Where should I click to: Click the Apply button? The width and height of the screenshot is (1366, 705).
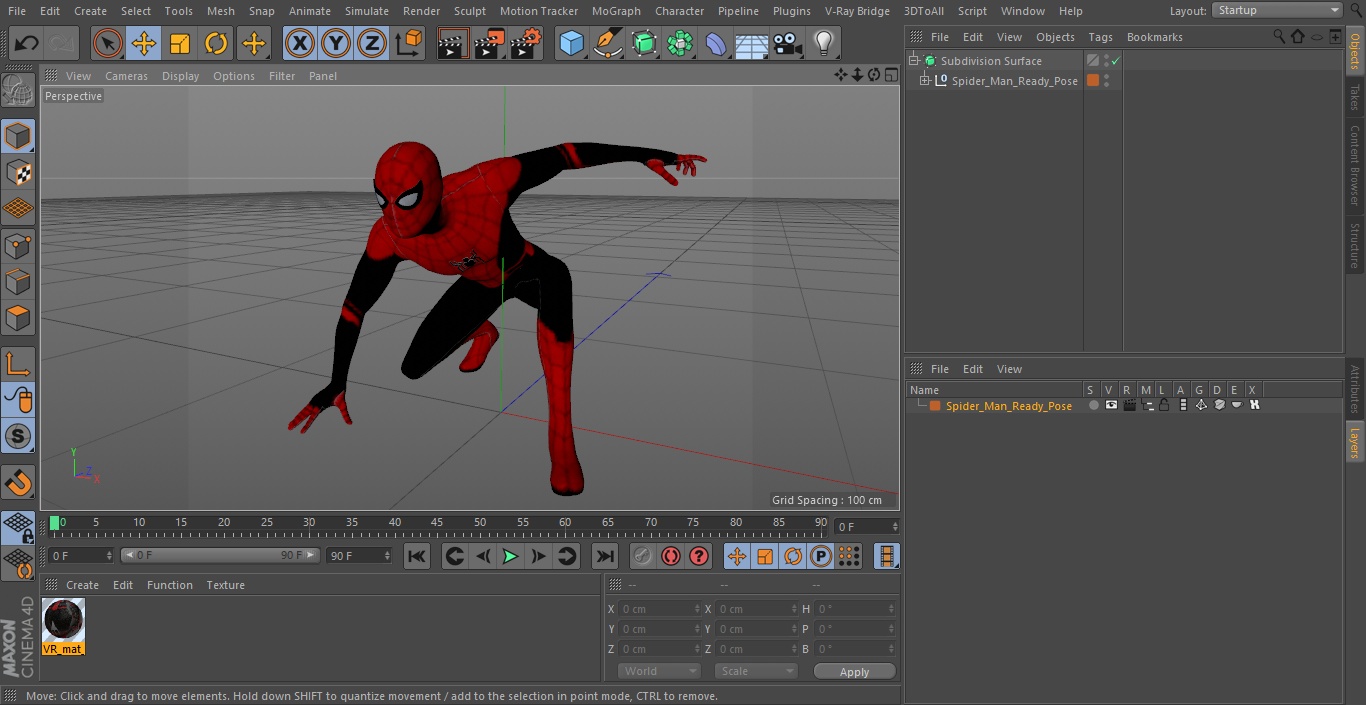[x=854, y=671]
